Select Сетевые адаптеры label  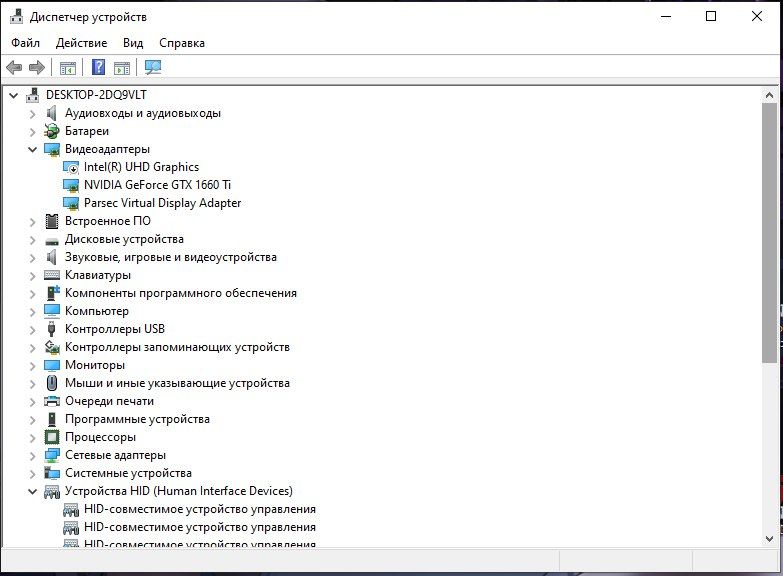click(115, 455)
